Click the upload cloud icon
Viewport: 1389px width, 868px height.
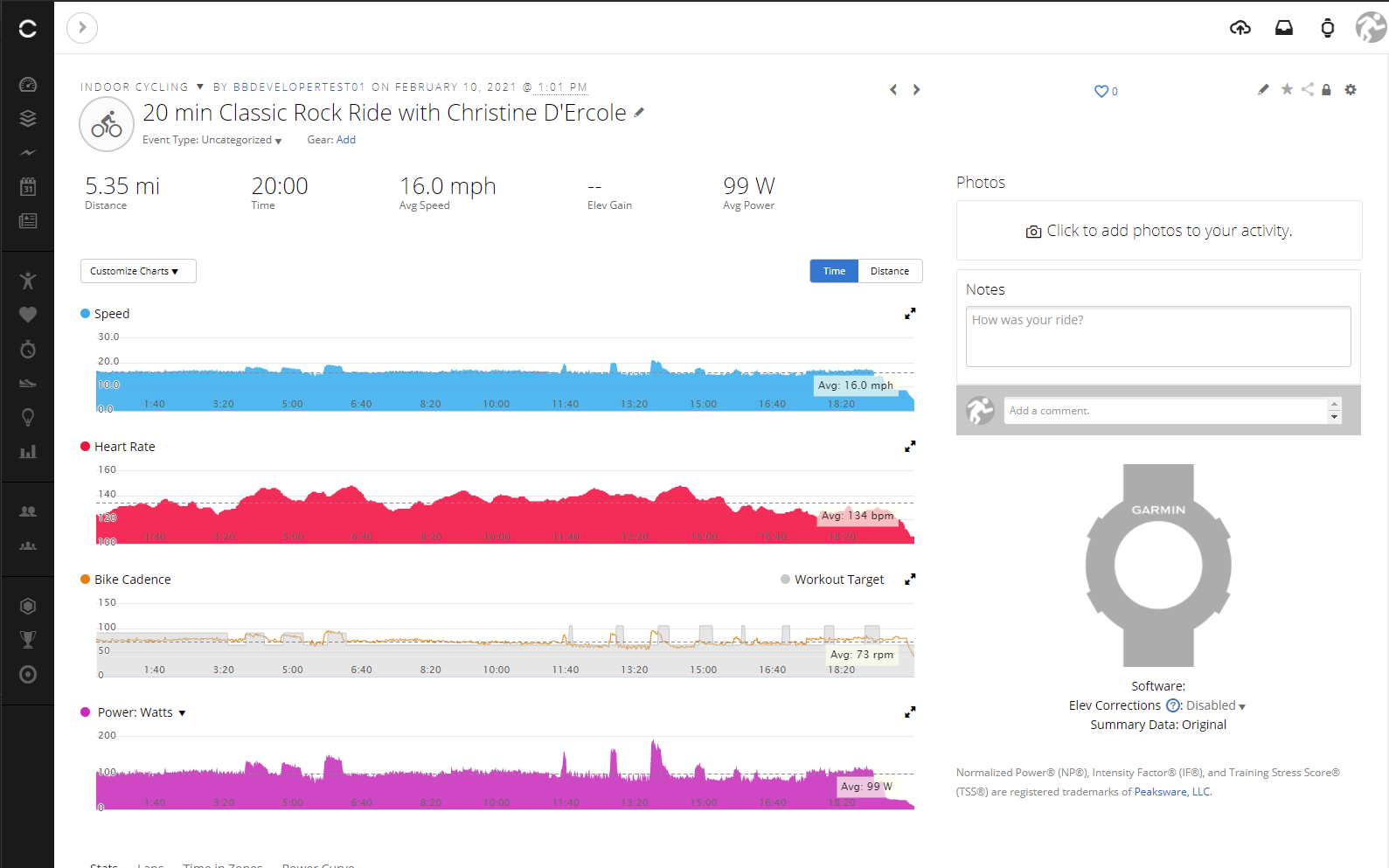[x=1240, y=28]
